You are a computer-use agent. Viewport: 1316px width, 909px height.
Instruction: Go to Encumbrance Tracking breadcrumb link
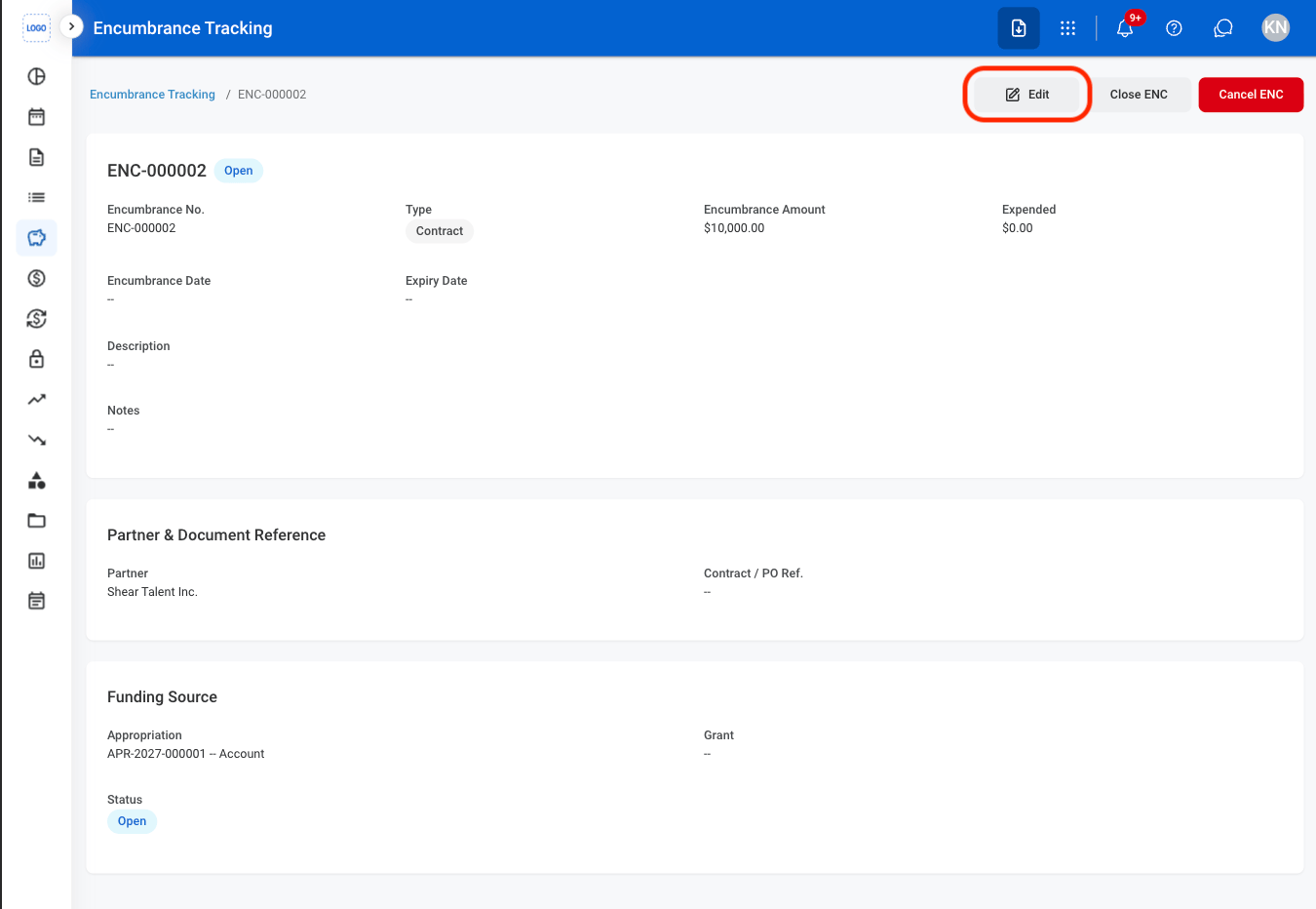152,95
